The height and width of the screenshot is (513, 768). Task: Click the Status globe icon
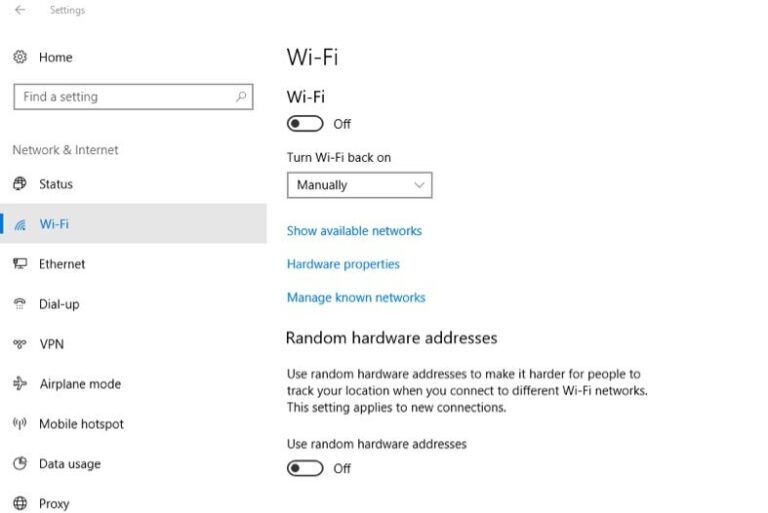[20, 184]
